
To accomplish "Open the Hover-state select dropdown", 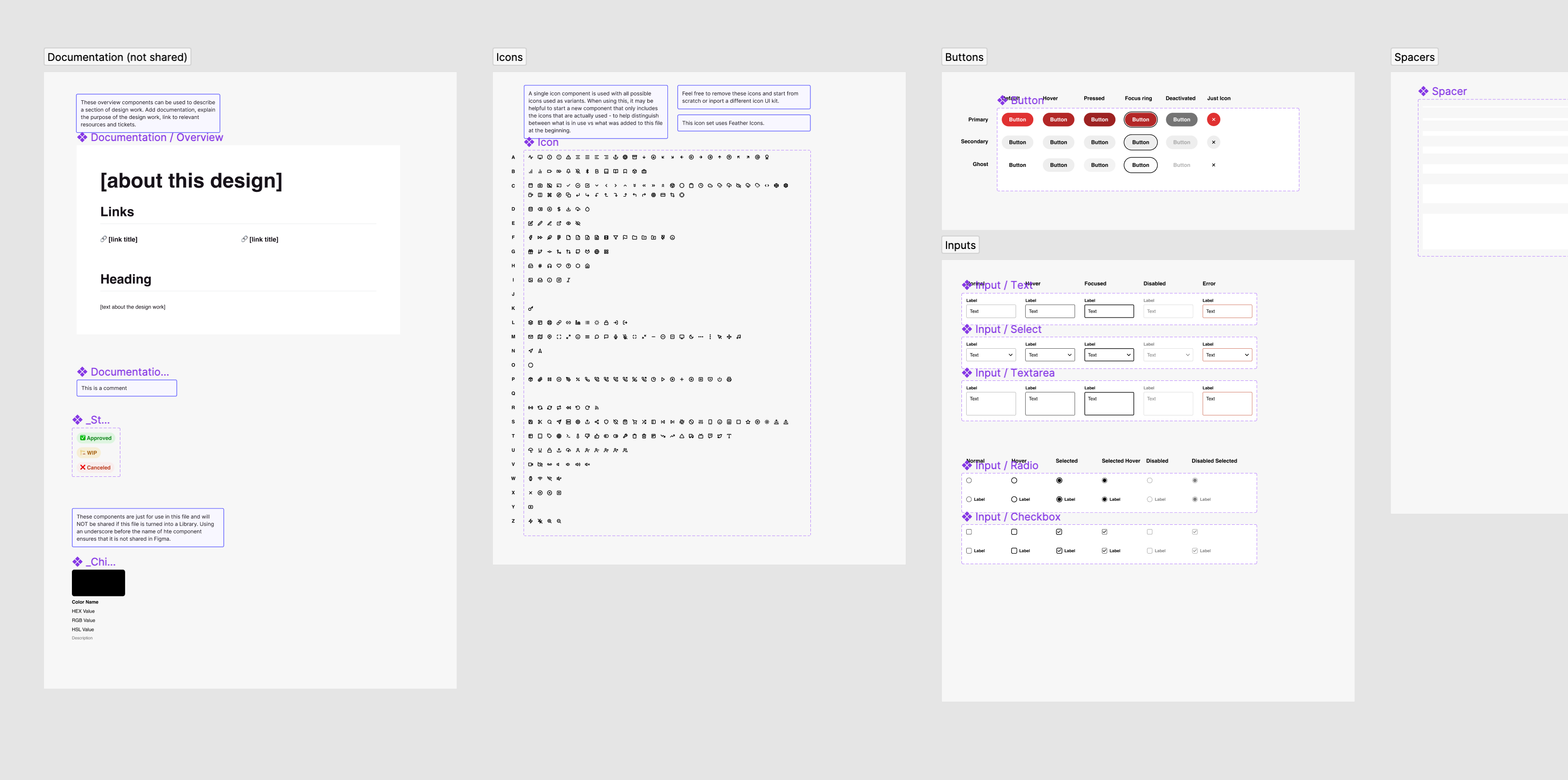I will [x=1050, y=355].
